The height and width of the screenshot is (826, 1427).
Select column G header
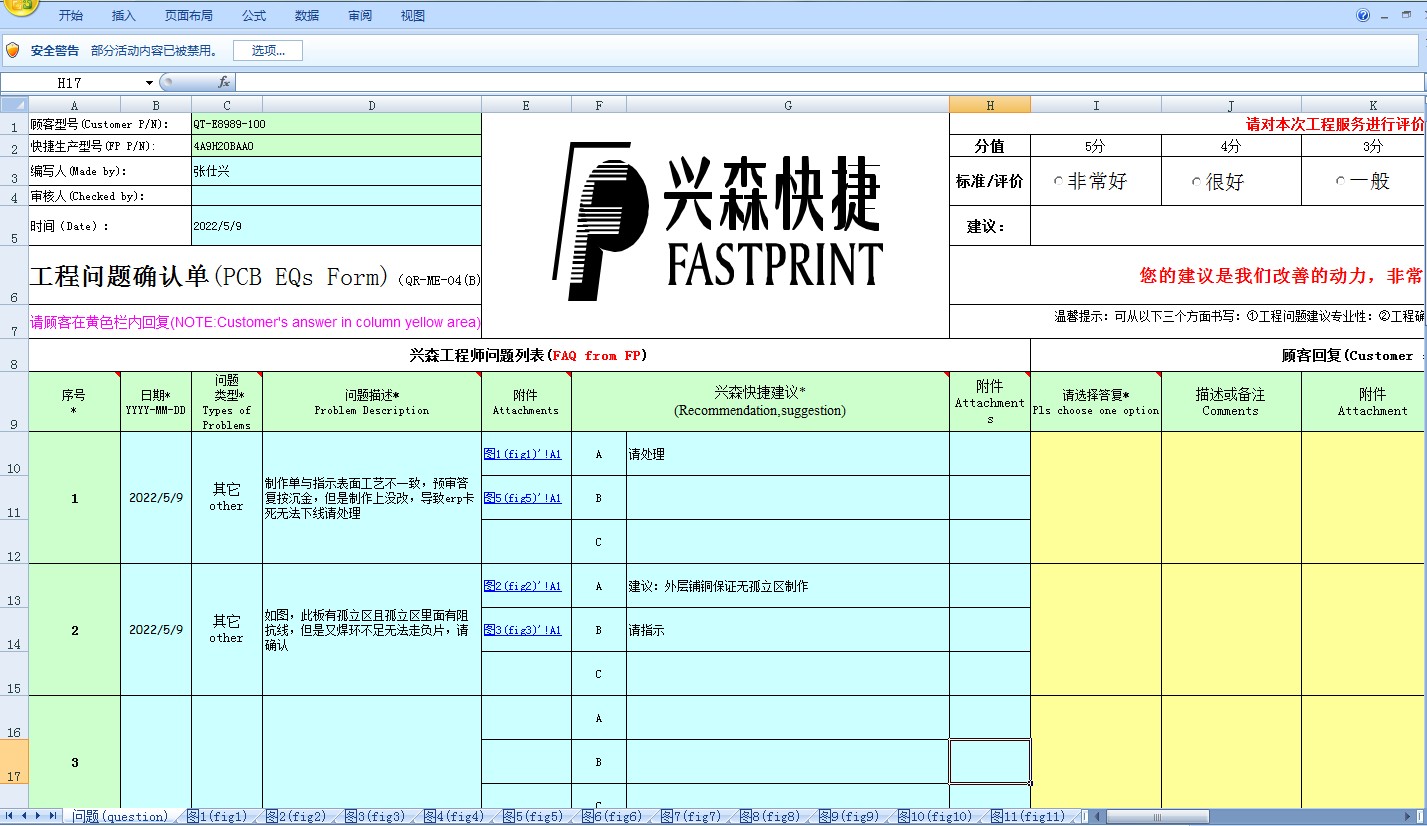point(788,105)
